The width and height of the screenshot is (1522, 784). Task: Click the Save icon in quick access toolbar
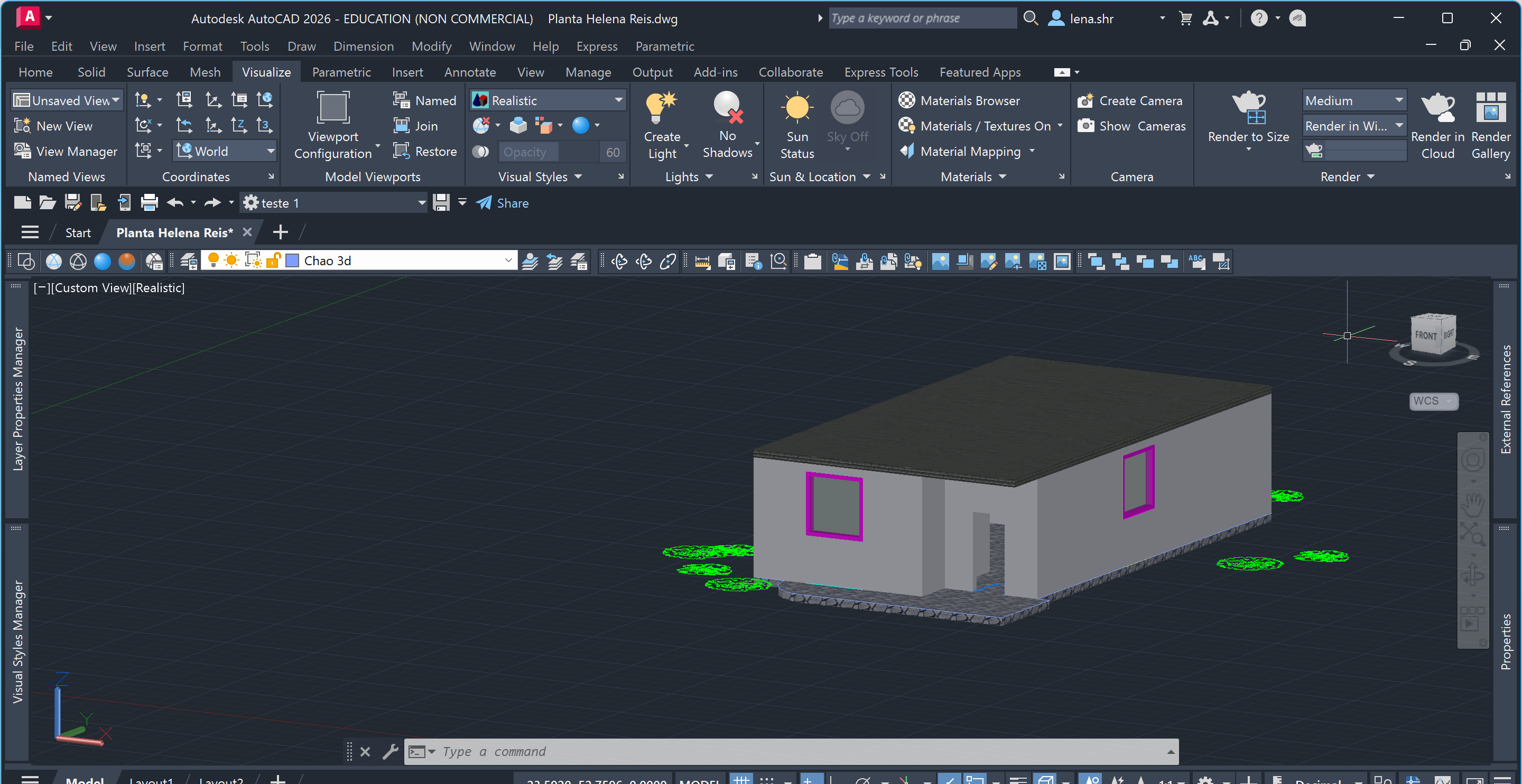click(x=73, y=203)
